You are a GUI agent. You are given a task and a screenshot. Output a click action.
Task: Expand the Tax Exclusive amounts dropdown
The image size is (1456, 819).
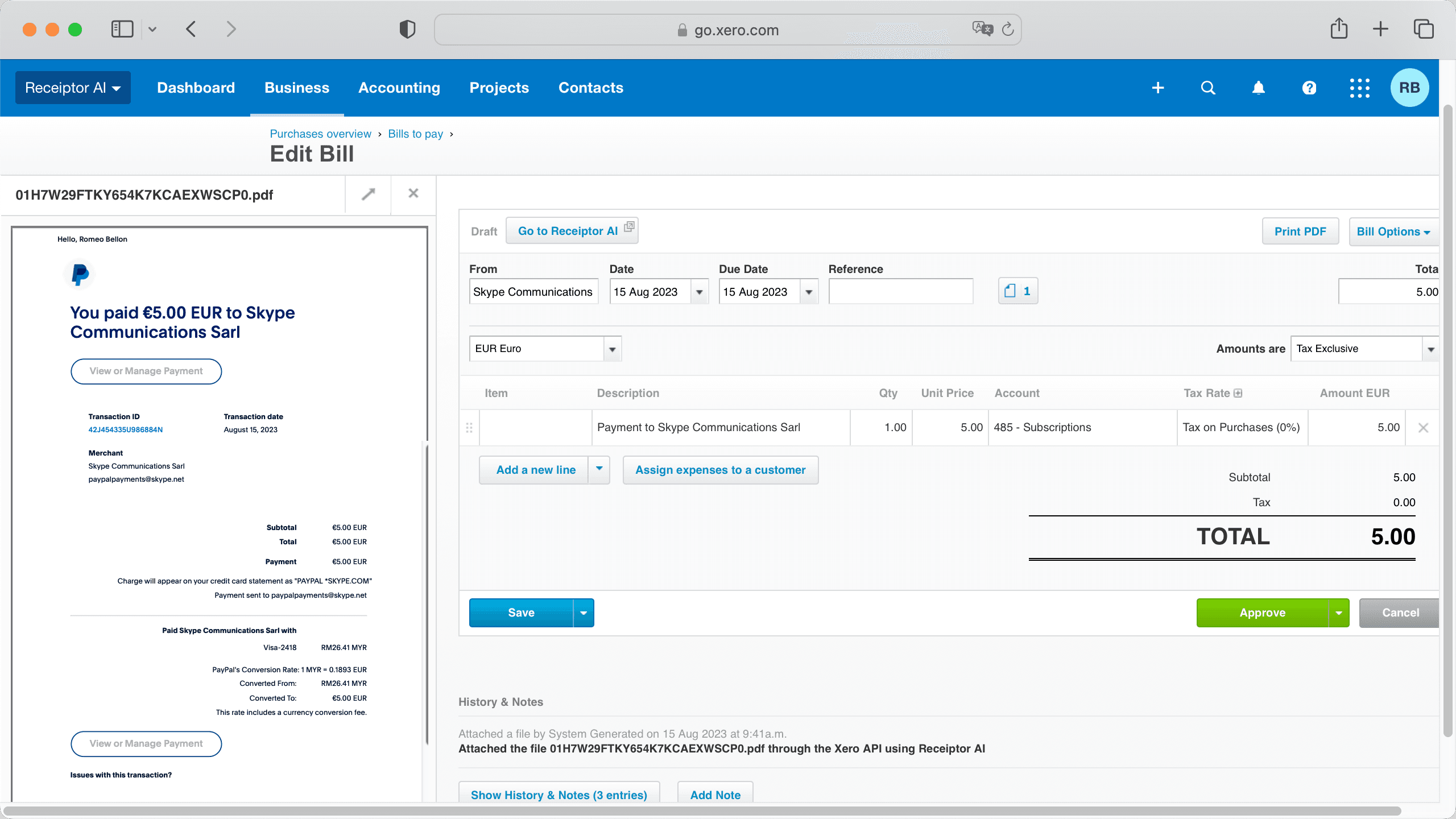coord(1430,349)
